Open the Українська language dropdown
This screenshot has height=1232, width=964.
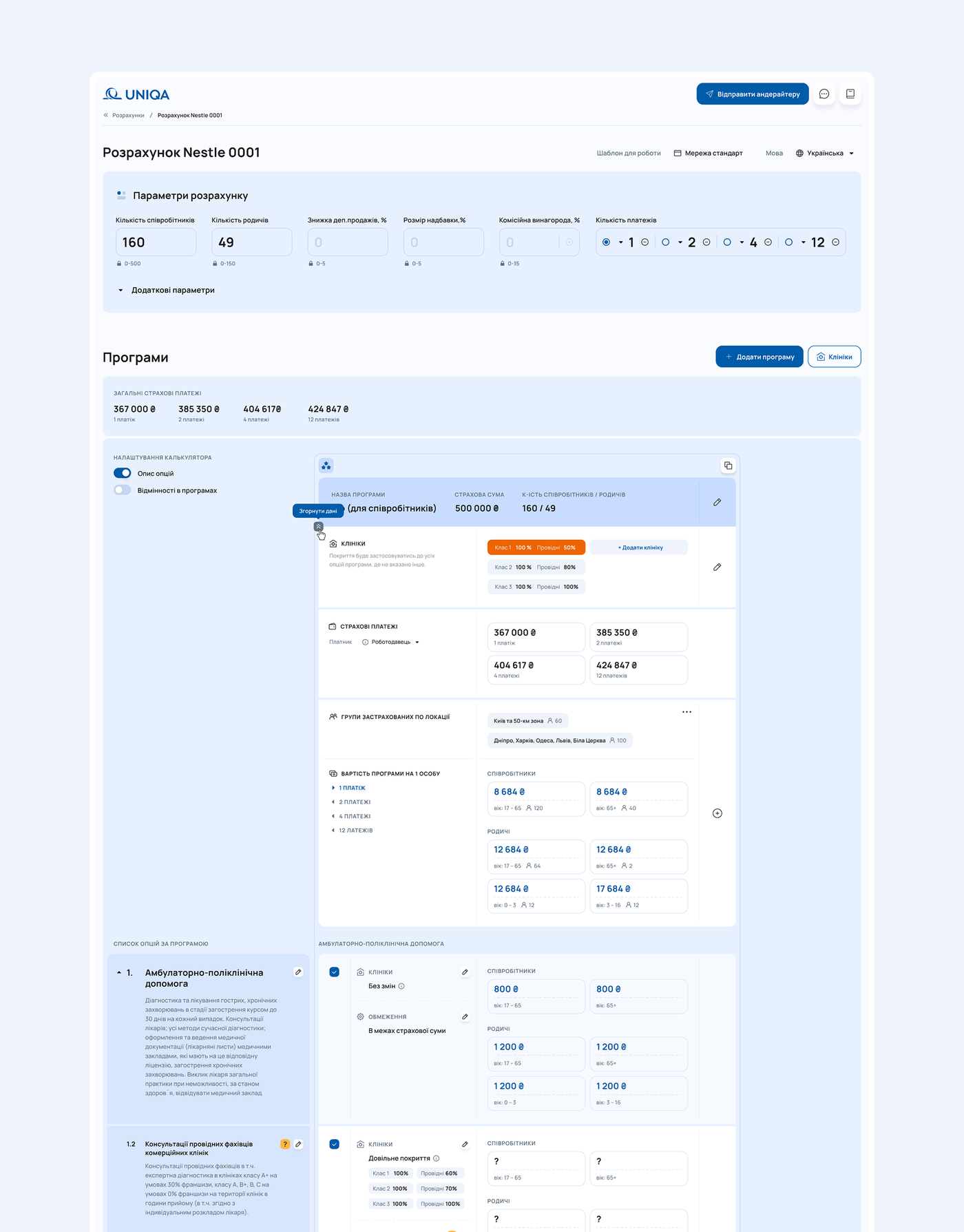tap(825, 154)
